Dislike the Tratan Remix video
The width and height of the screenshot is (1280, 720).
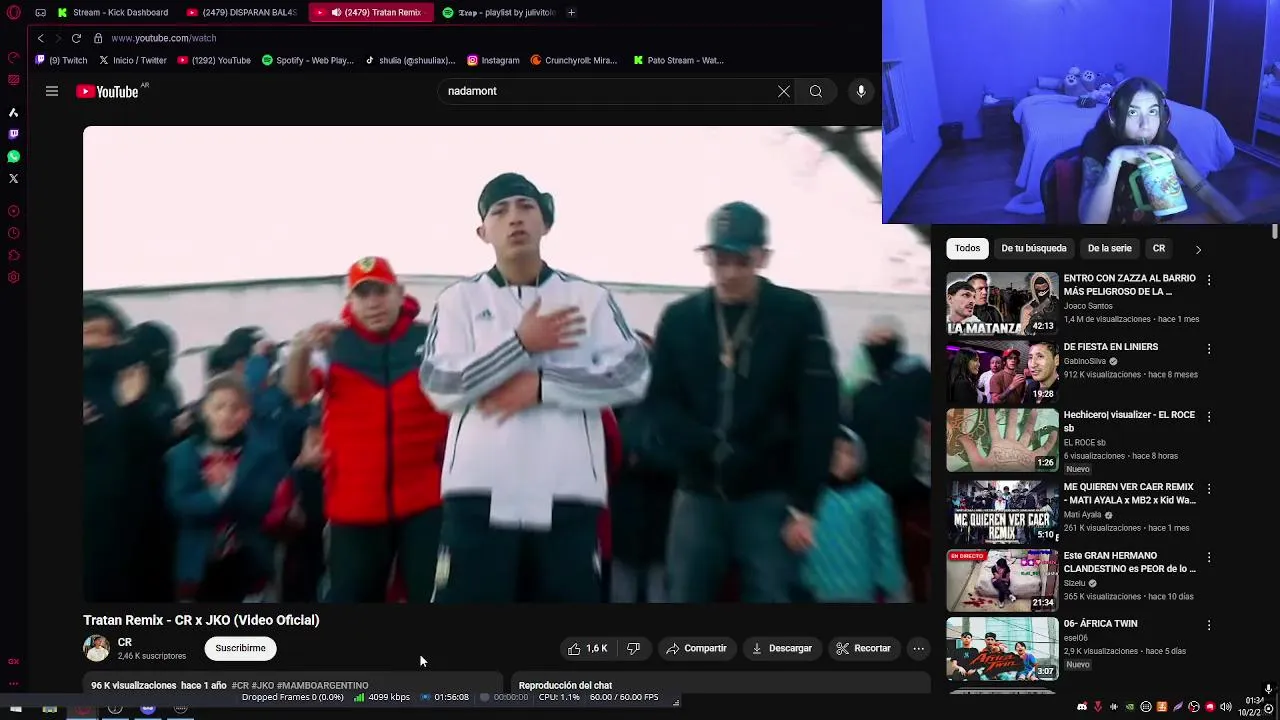pos(633,648)
